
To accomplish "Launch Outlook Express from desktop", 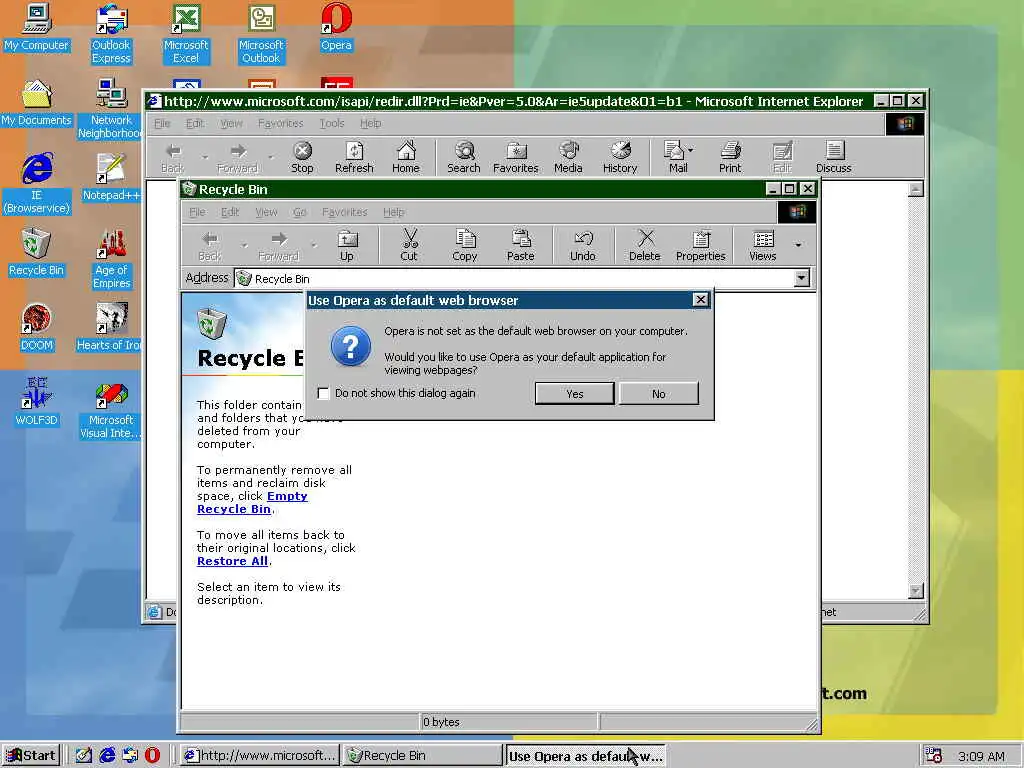I will [111, 34].
